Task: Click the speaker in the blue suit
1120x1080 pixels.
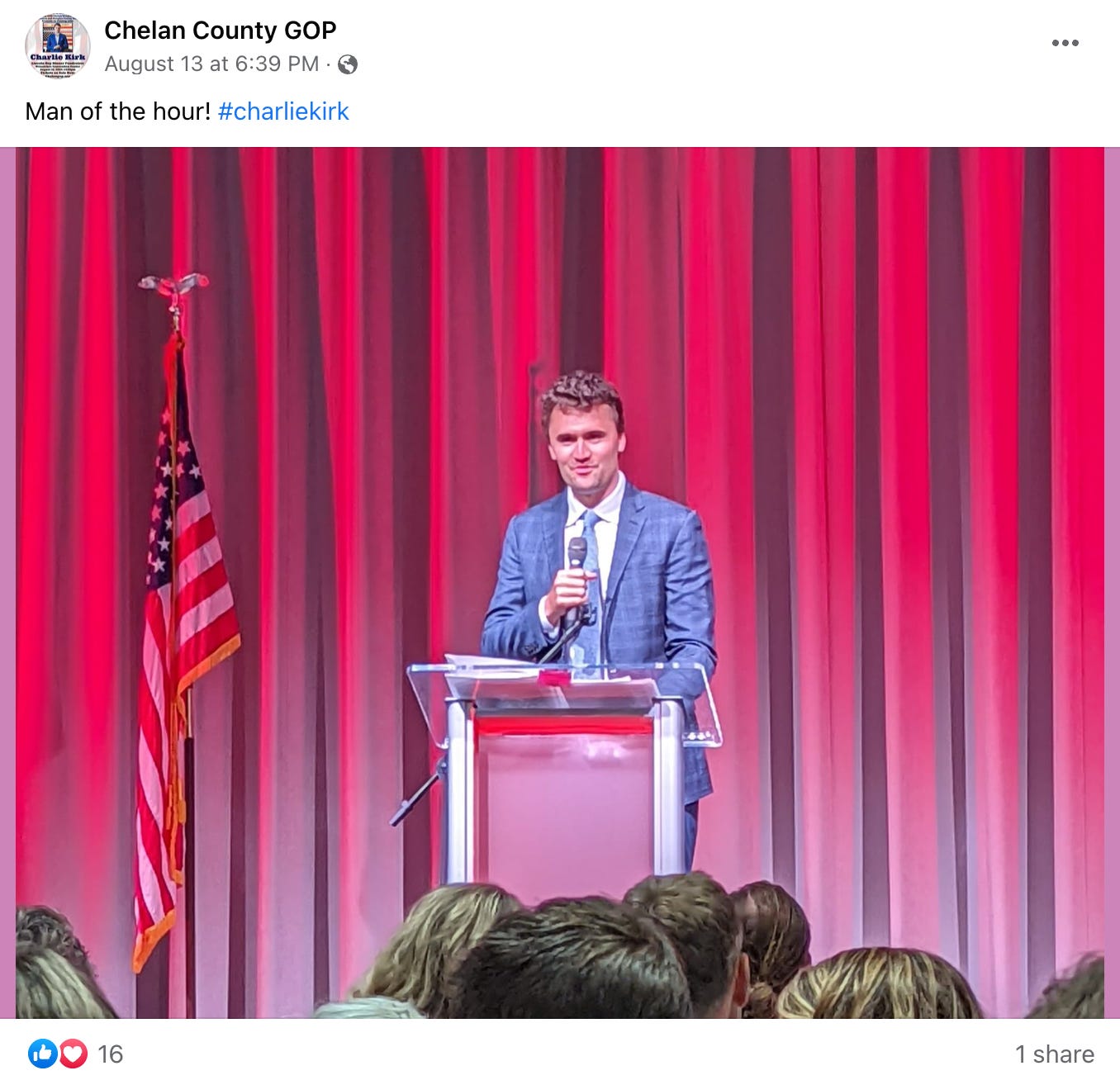Action: 600,578
